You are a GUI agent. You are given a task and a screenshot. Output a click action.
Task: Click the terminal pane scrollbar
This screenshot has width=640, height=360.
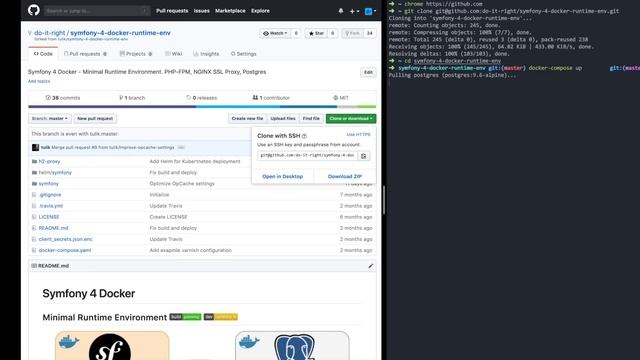tap(384, 200)
